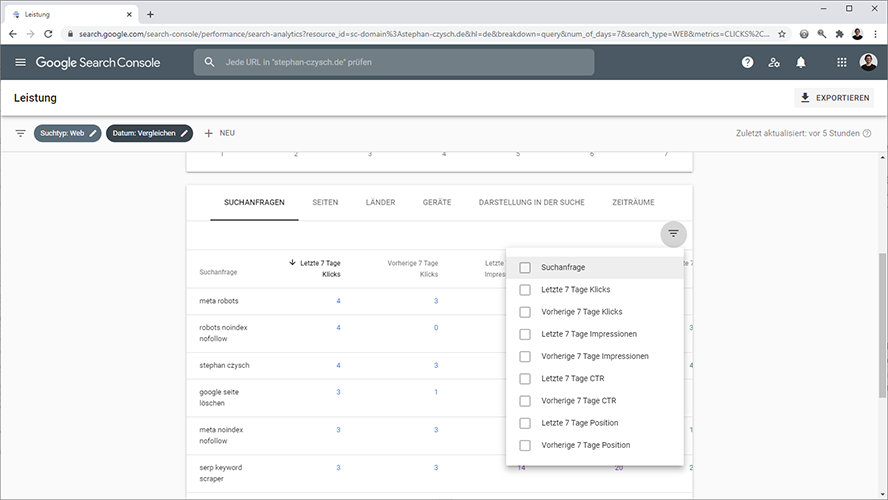Image resolution: width=888 pixels, height=500 pixels.
Task: Edit the Suchtyp: Web filter pencil
Action: [x=93, y=134]
